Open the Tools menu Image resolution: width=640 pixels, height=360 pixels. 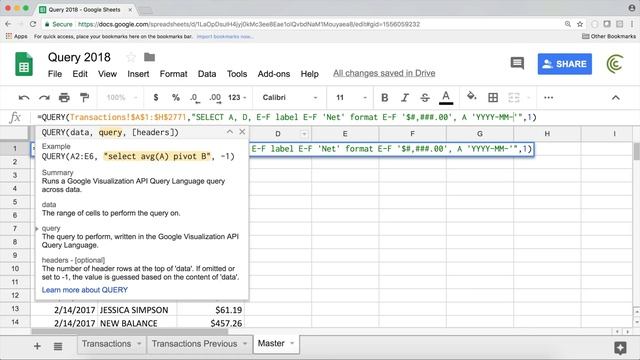pos(237,74)
